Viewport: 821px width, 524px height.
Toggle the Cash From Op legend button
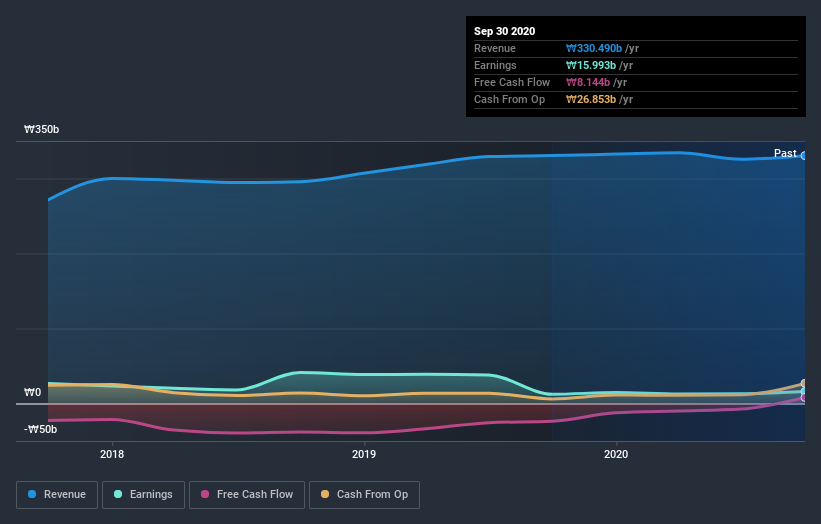click(x=364, y=495)
